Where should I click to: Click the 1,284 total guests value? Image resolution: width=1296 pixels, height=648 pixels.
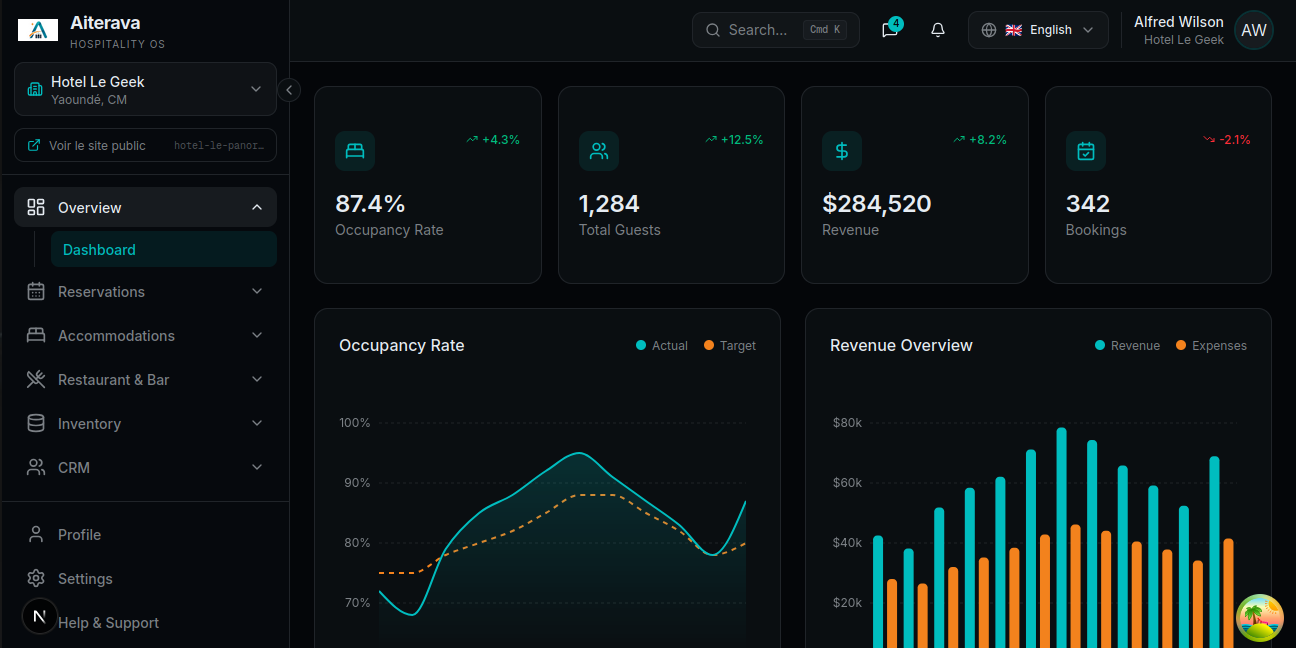(x=609, y=204)
